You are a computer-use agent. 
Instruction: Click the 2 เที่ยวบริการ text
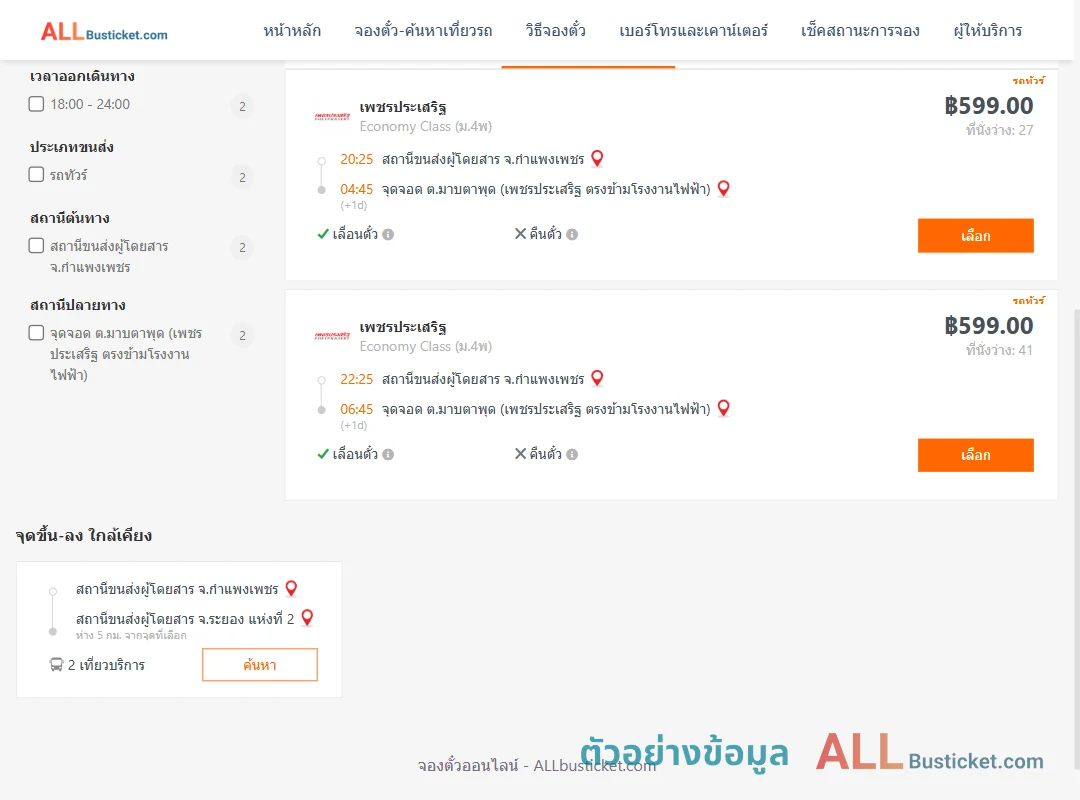tap(106, 665)
